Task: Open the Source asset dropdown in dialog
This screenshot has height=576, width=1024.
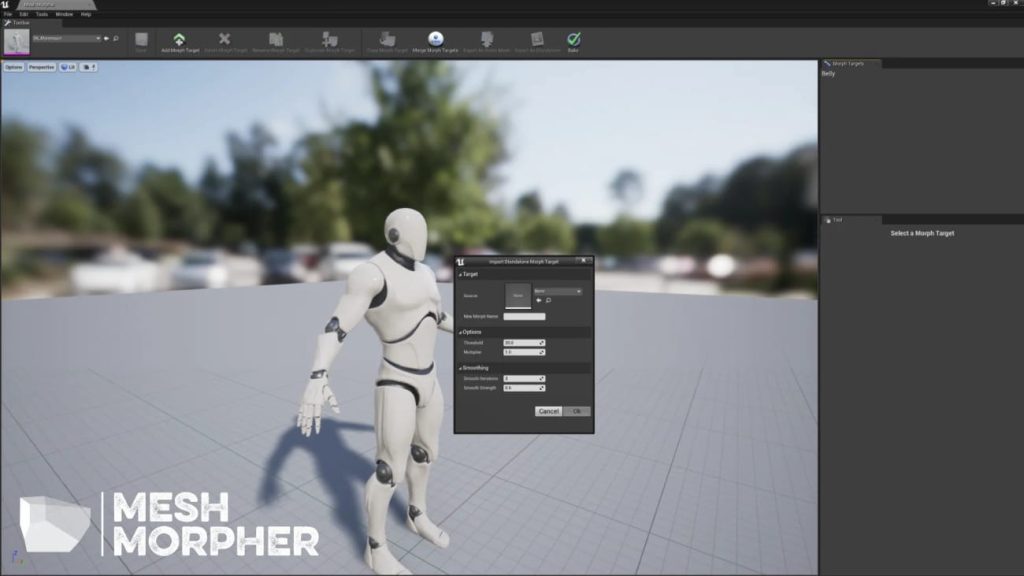Action: [x=557, y=291]
